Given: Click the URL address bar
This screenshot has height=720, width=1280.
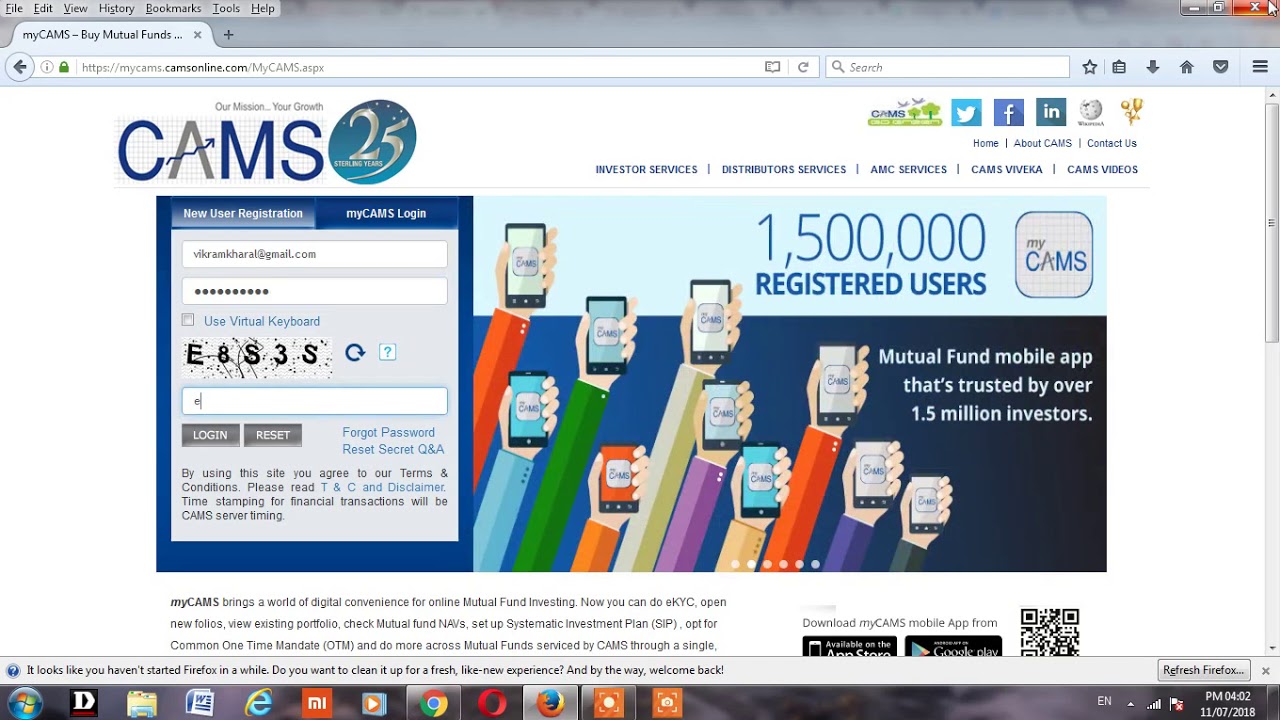Looking at the screenshot, I should [418, 67].
